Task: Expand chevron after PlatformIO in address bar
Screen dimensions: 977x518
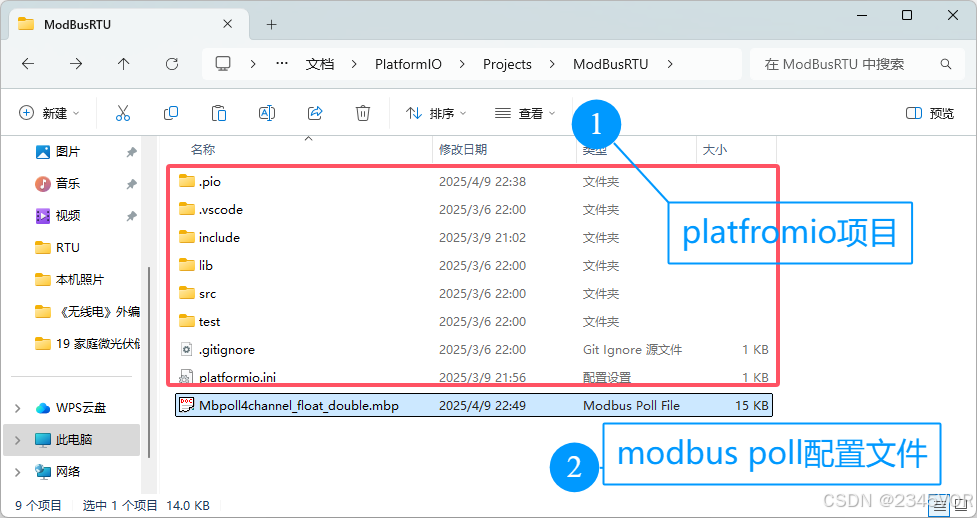Action: [x=462, y=64]
